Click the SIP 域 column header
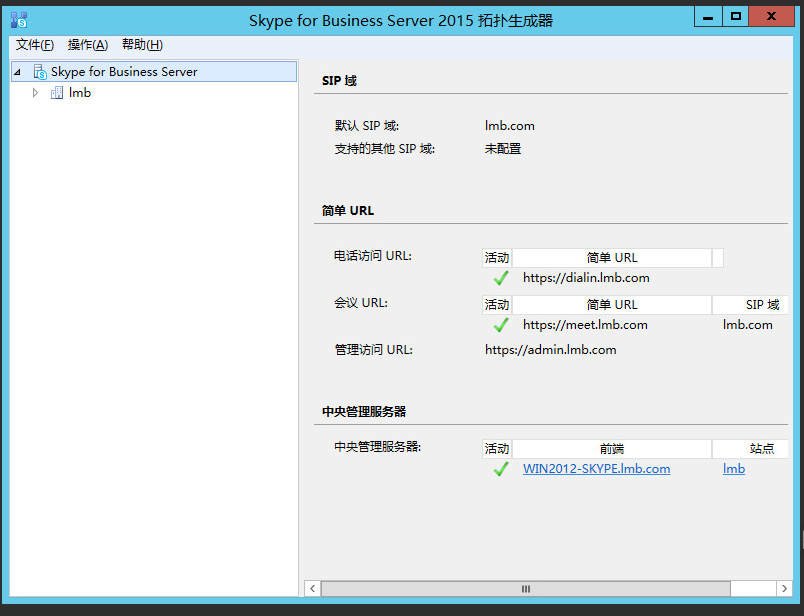 click(750, 305)
